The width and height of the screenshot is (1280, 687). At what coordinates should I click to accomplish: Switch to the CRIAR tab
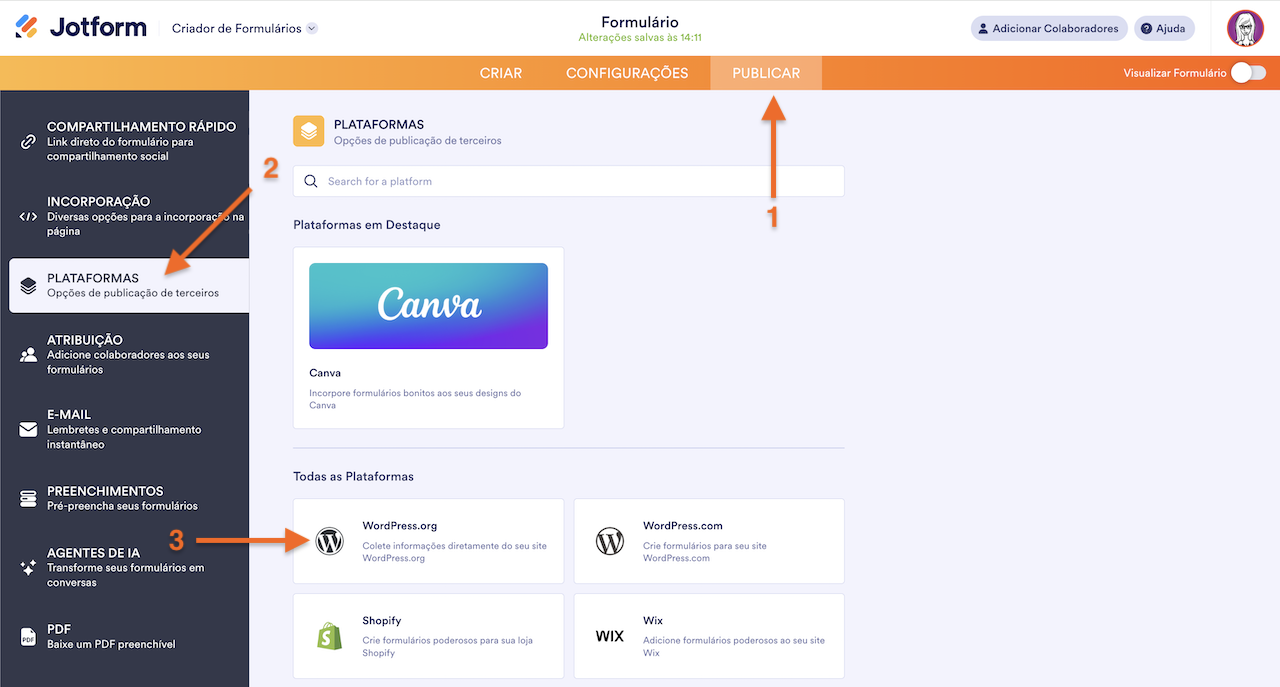point(500,72)
